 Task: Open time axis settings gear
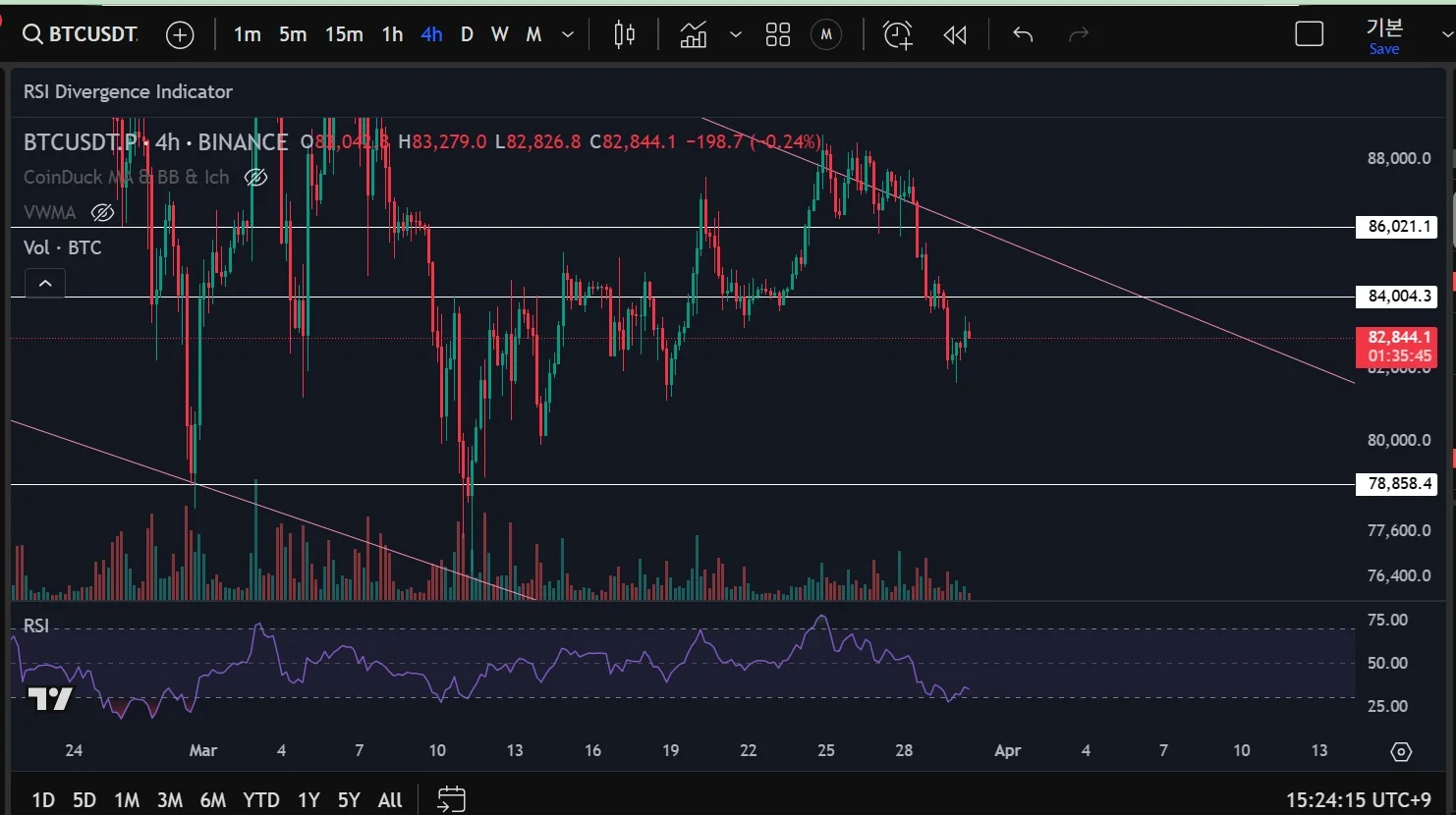coord(1402,751)
